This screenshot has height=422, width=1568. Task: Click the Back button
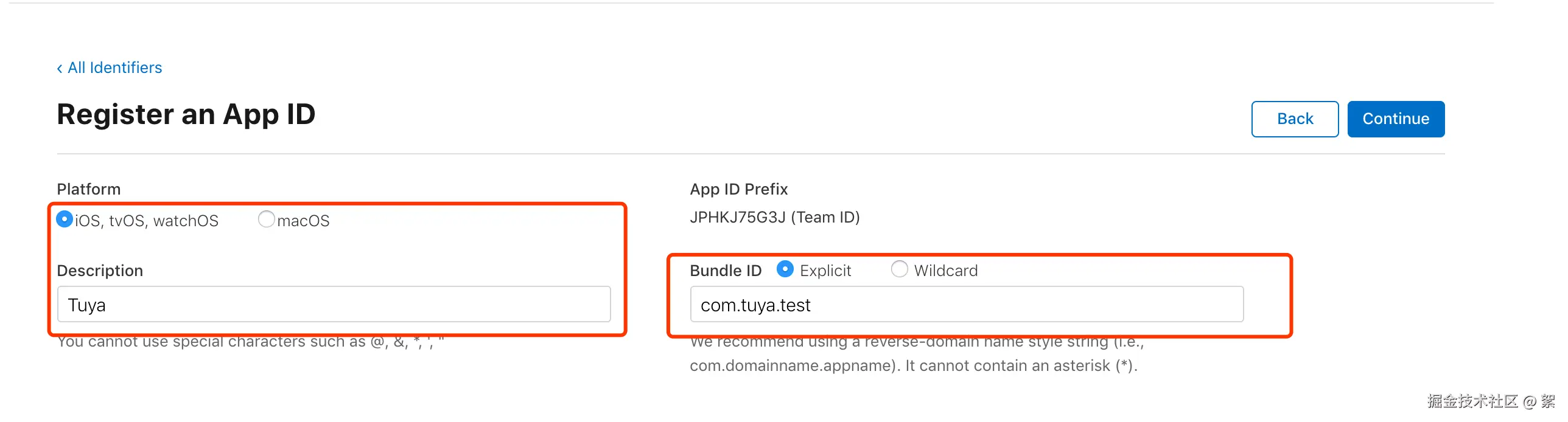pos(1295,119)
